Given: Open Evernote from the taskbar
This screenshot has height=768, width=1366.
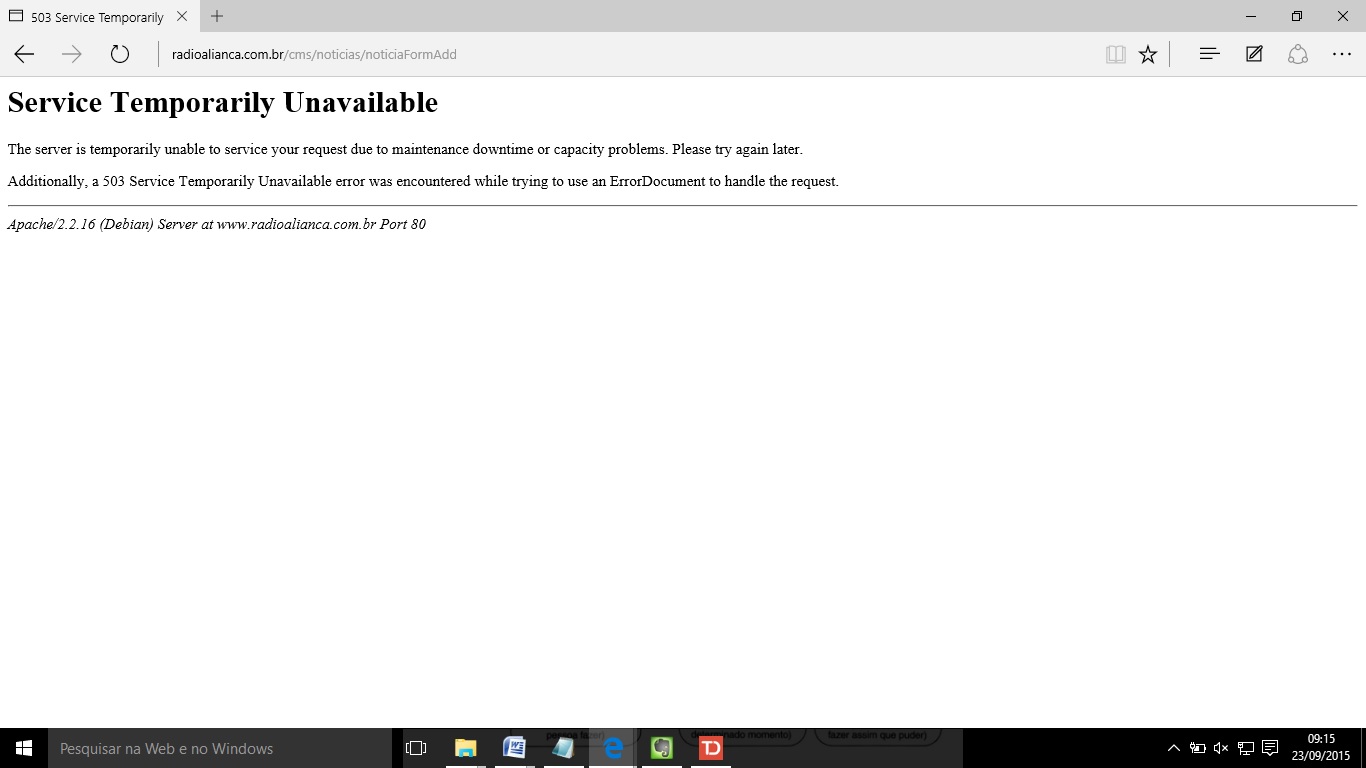Looking at the screenshot, I should coord(661,748).
